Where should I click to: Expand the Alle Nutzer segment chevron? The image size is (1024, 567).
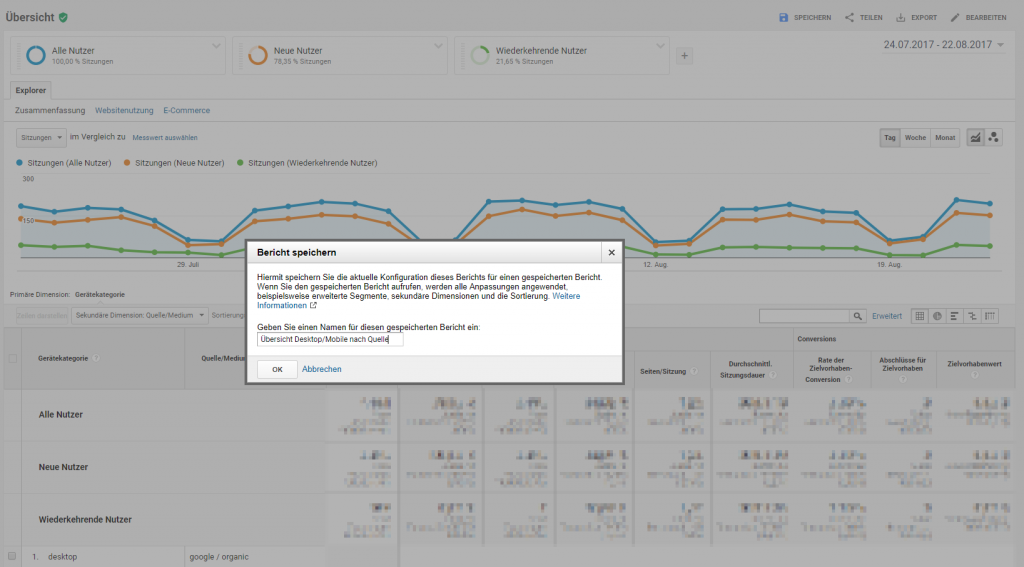(x=216, y=46)
